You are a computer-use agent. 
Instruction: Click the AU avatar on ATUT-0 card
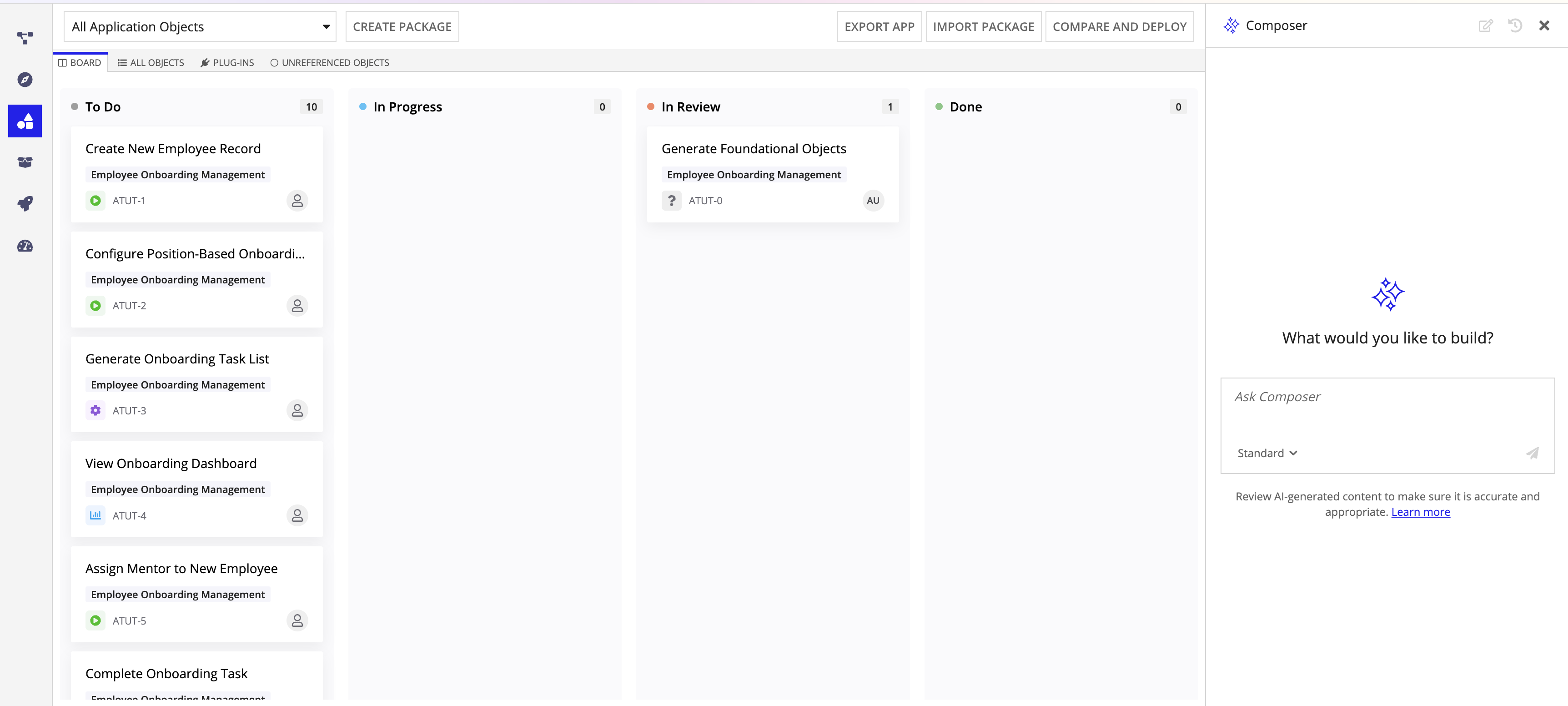pos(873,201)
